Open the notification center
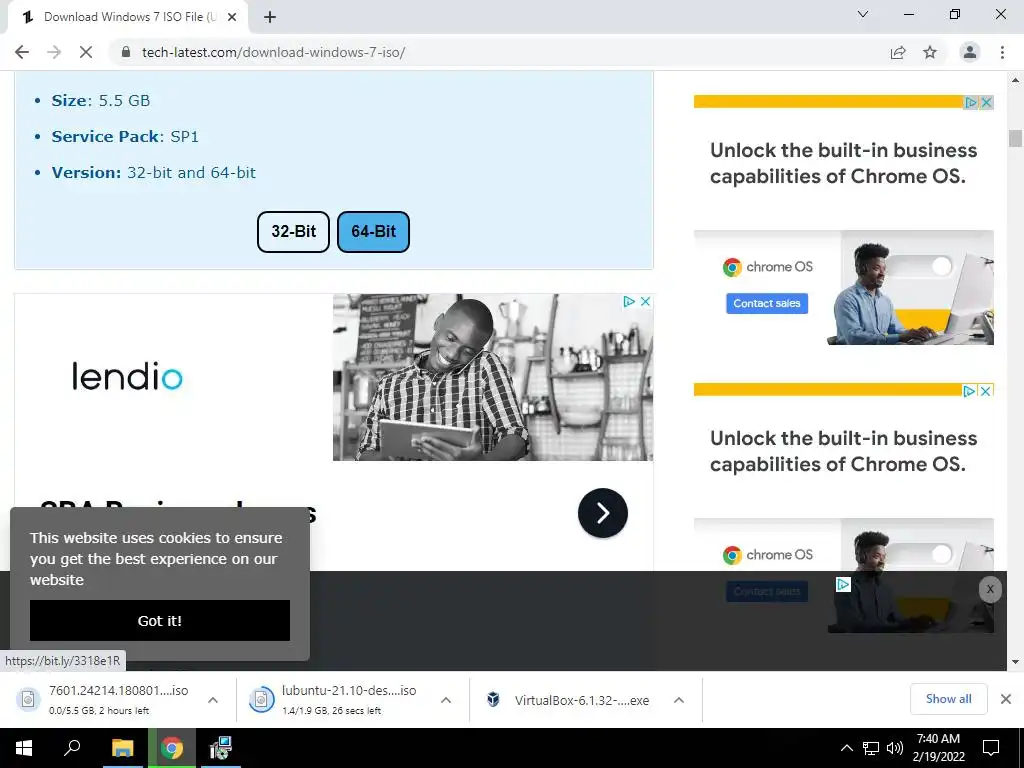Screen dimensions: 1024x768 pyautogui.click(x=991, y=748)
